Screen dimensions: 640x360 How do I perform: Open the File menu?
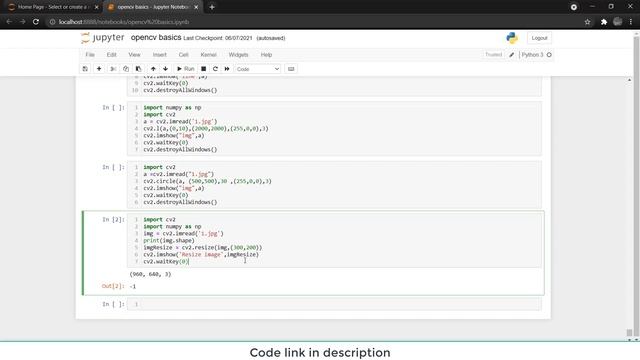coord(90,55)
